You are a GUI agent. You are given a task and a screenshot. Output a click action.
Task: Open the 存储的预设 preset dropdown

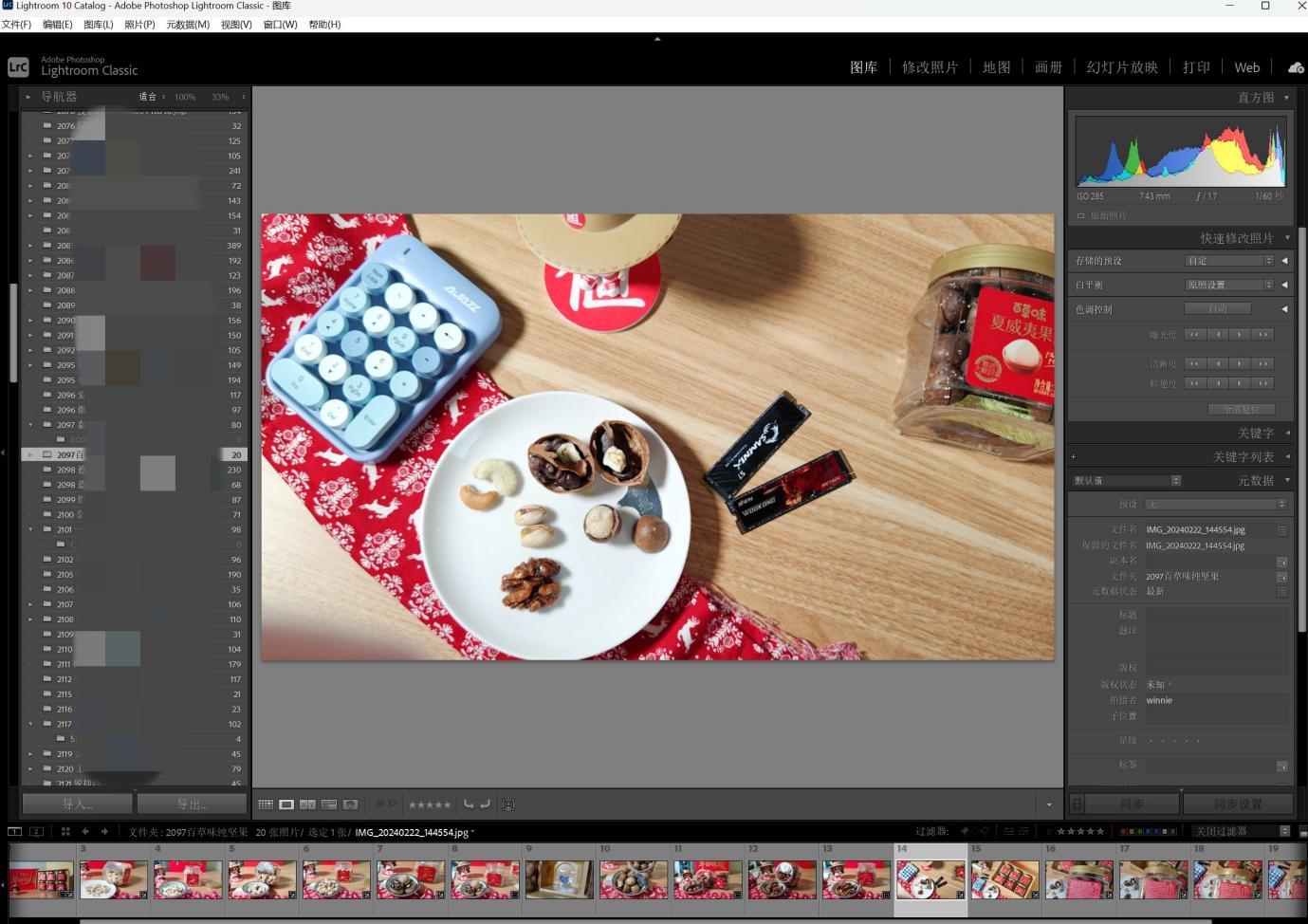[x=1229, y=260]
